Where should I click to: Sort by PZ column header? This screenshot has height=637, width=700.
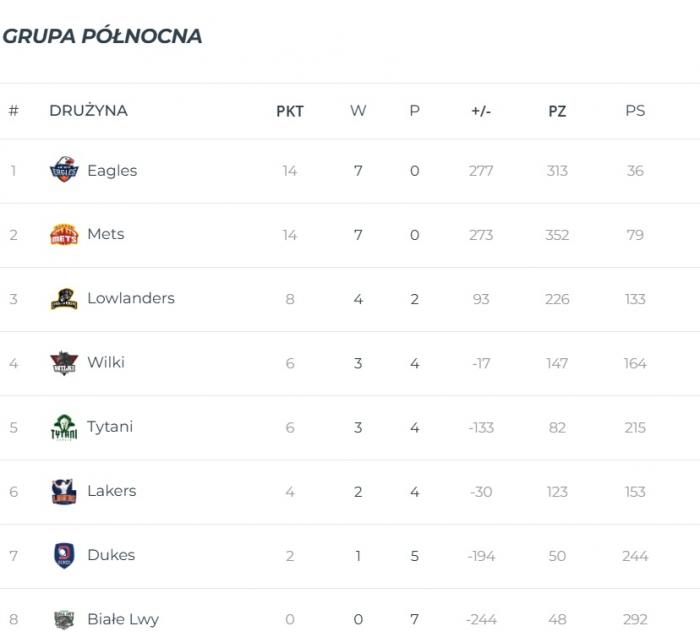tap(557, 111)
